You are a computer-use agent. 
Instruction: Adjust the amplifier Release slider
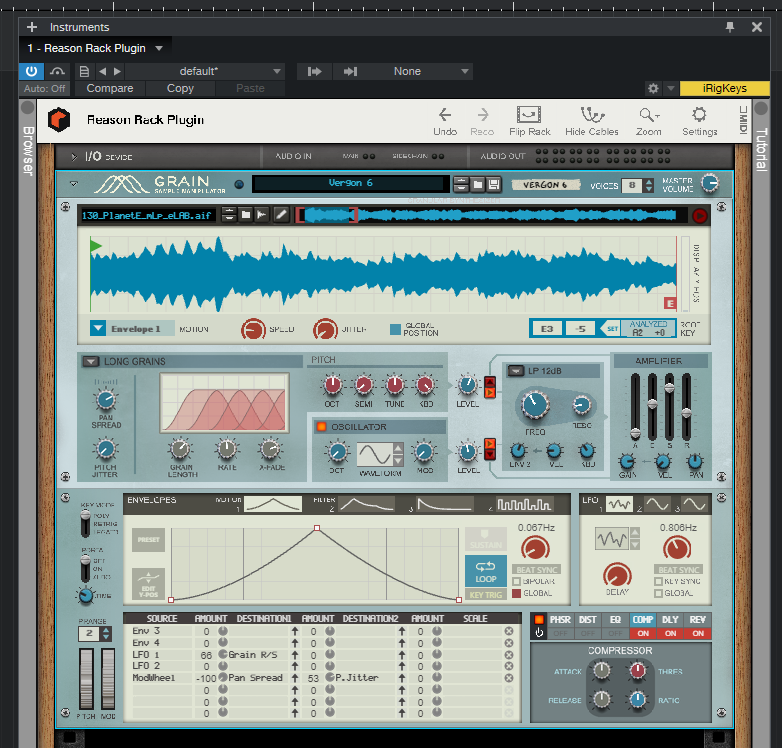(686, 412)
